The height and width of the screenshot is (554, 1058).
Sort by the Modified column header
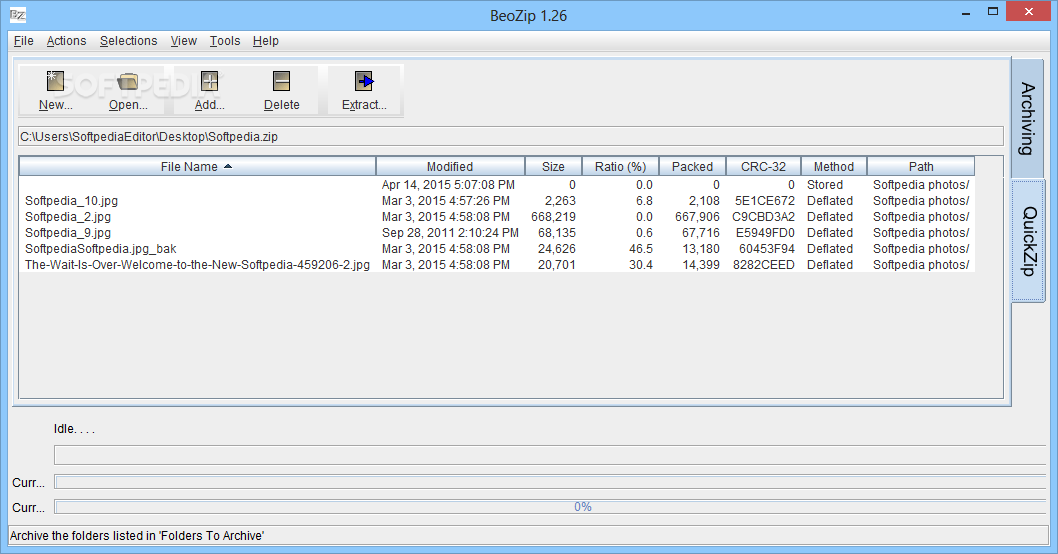[x=450, y=166]
